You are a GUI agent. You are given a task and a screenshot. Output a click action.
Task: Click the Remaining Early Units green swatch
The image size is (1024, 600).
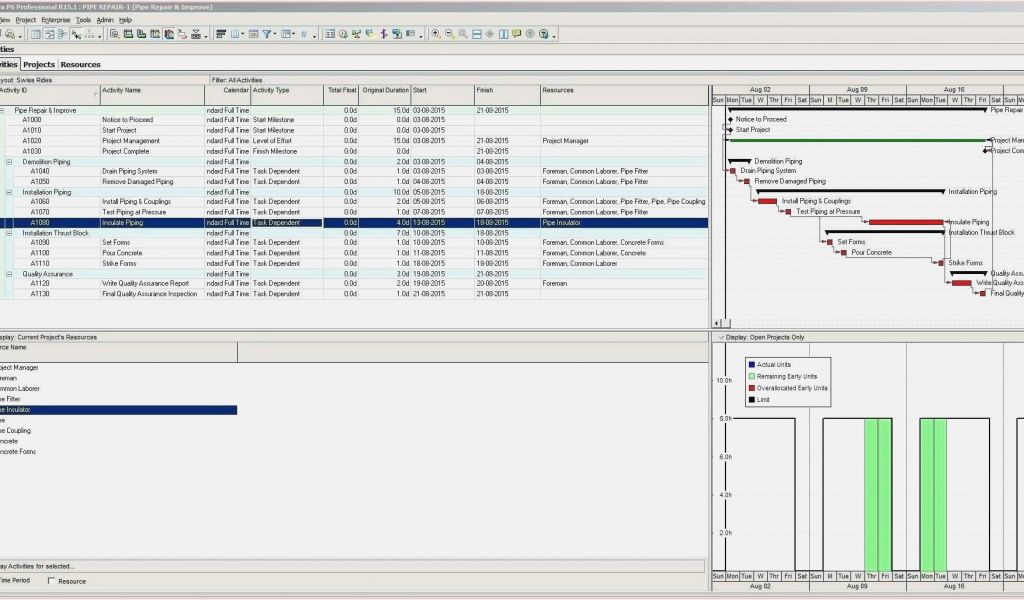coord(752,376)
